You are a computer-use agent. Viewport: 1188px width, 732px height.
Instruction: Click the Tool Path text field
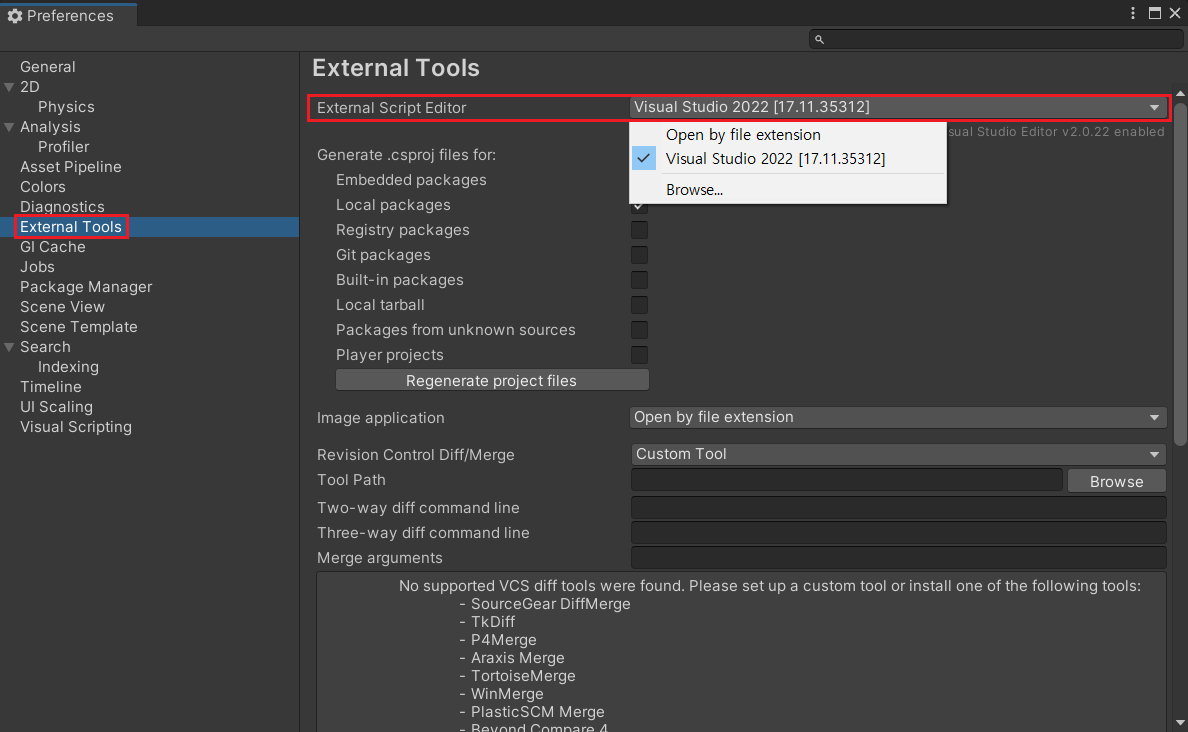[x=846, y=480]
